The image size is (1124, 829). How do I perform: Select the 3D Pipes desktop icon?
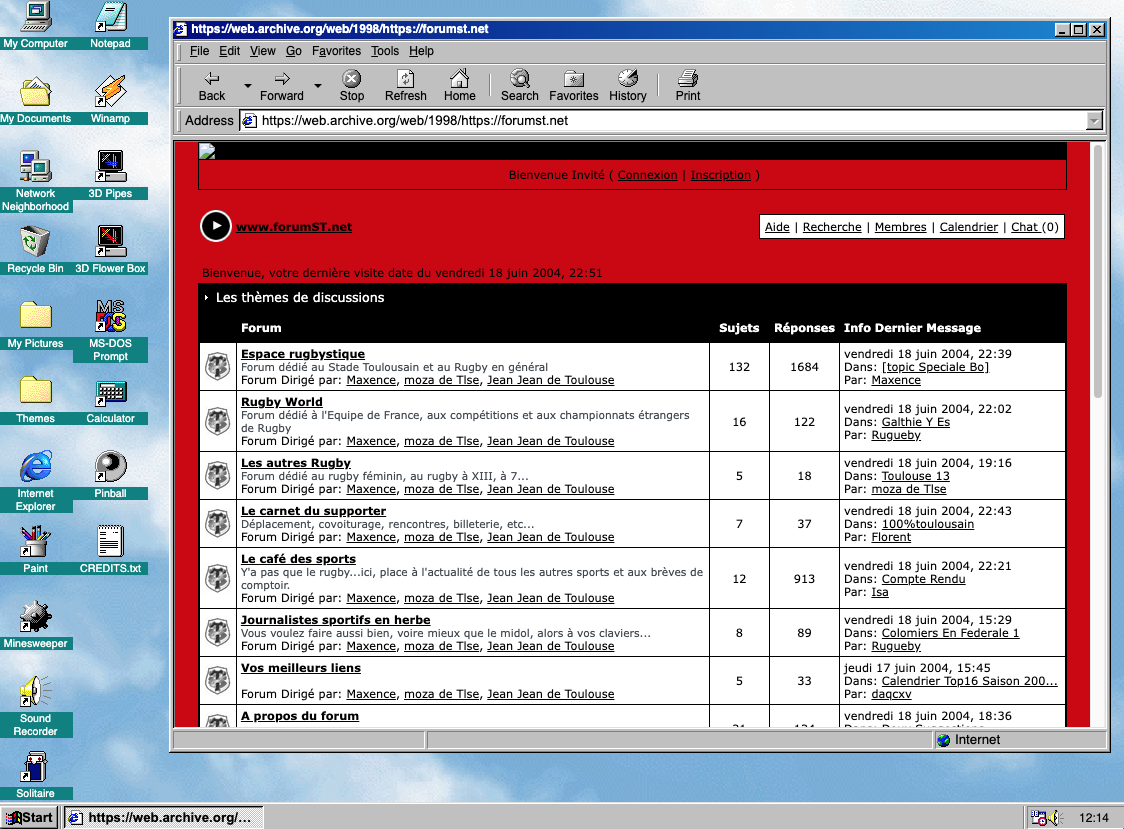tap(110, 174)
